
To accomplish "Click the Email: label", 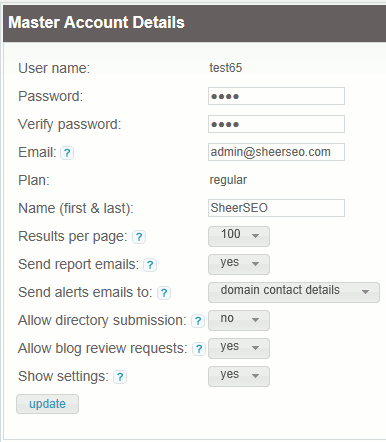I will (x=37, y=152).
